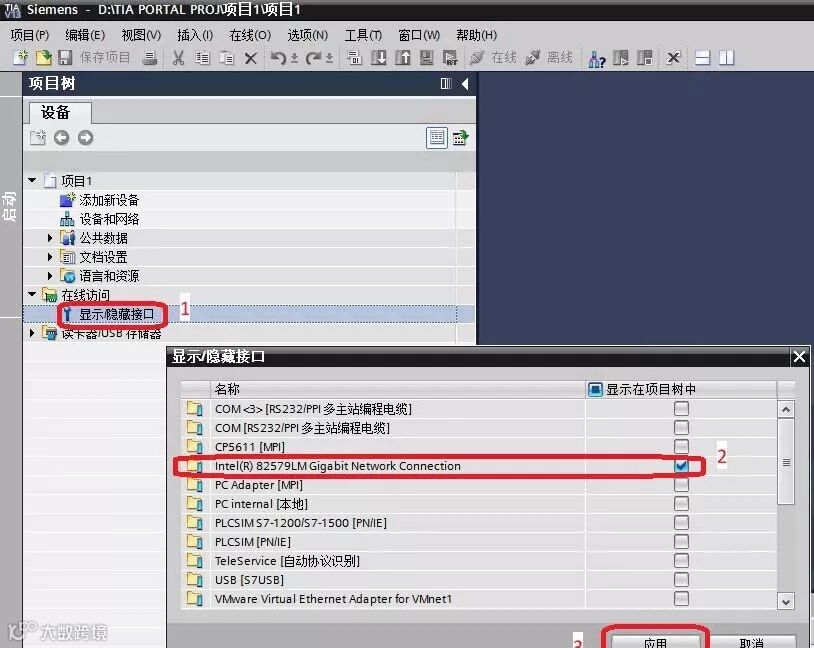The image size is (814, 648).
Task: Click the Start runtime RT icon
Action: 450,58
